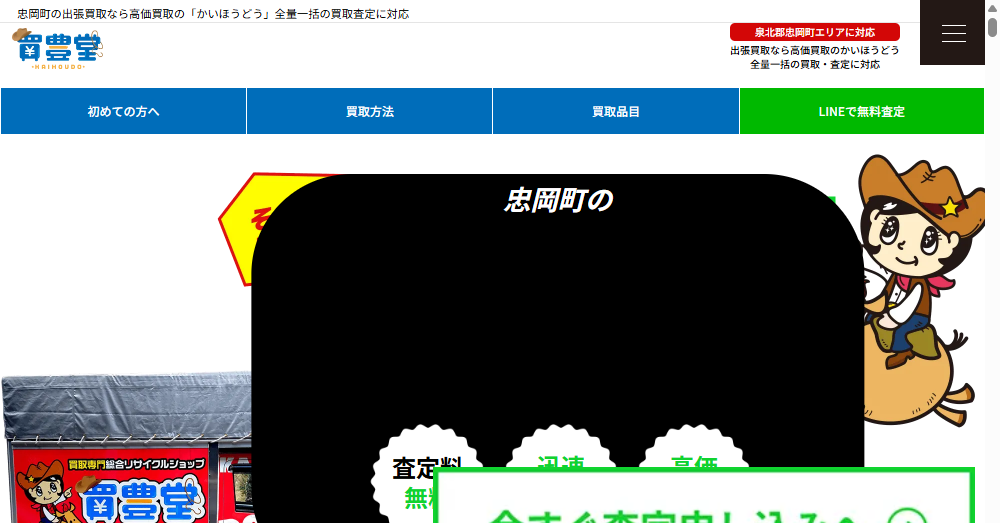The width and height of the screenshot is (1000, 523).
Task: Open the hamburger menu icon
Action: pyautogui.click(x=953, y=33)
